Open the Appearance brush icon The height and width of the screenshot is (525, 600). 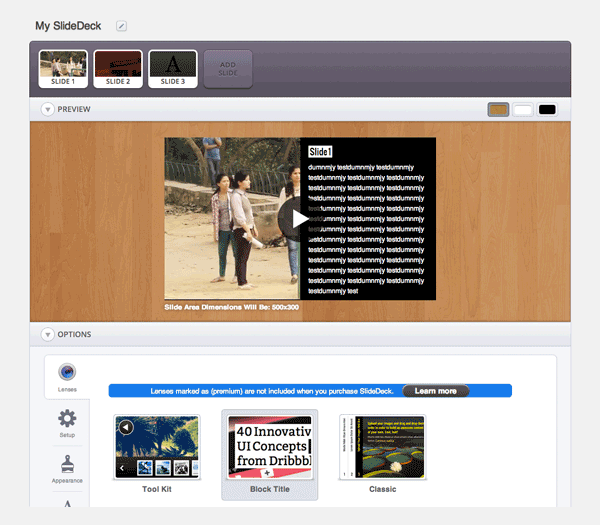(x=67, y=464)
